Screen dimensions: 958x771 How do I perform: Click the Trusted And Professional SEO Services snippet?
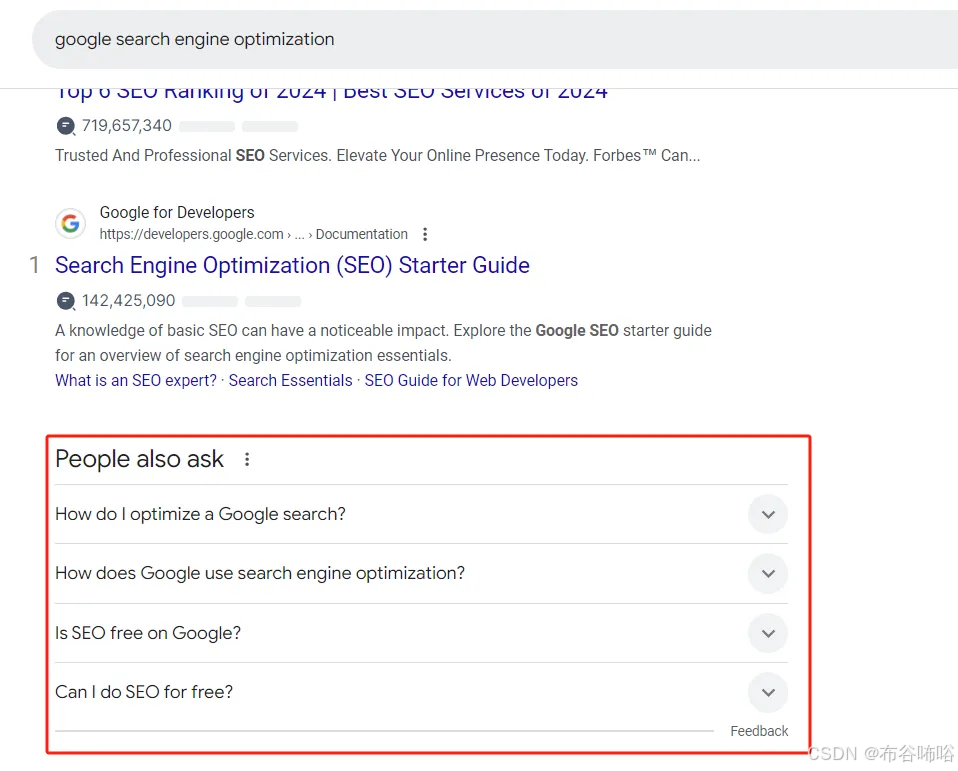click(x=378, y=155)
